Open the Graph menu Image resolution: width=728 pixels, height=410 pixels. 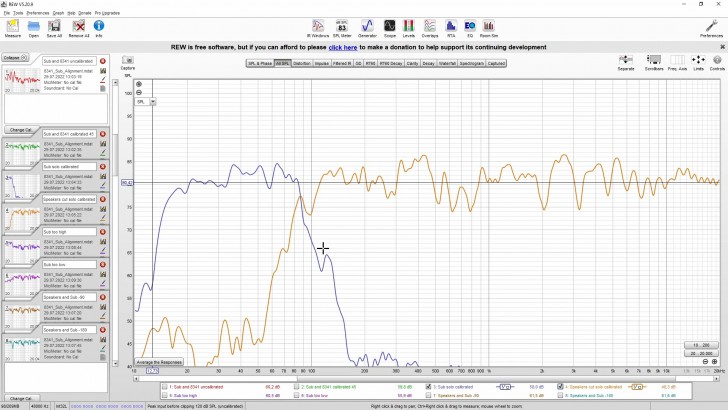tap(58, 13)
